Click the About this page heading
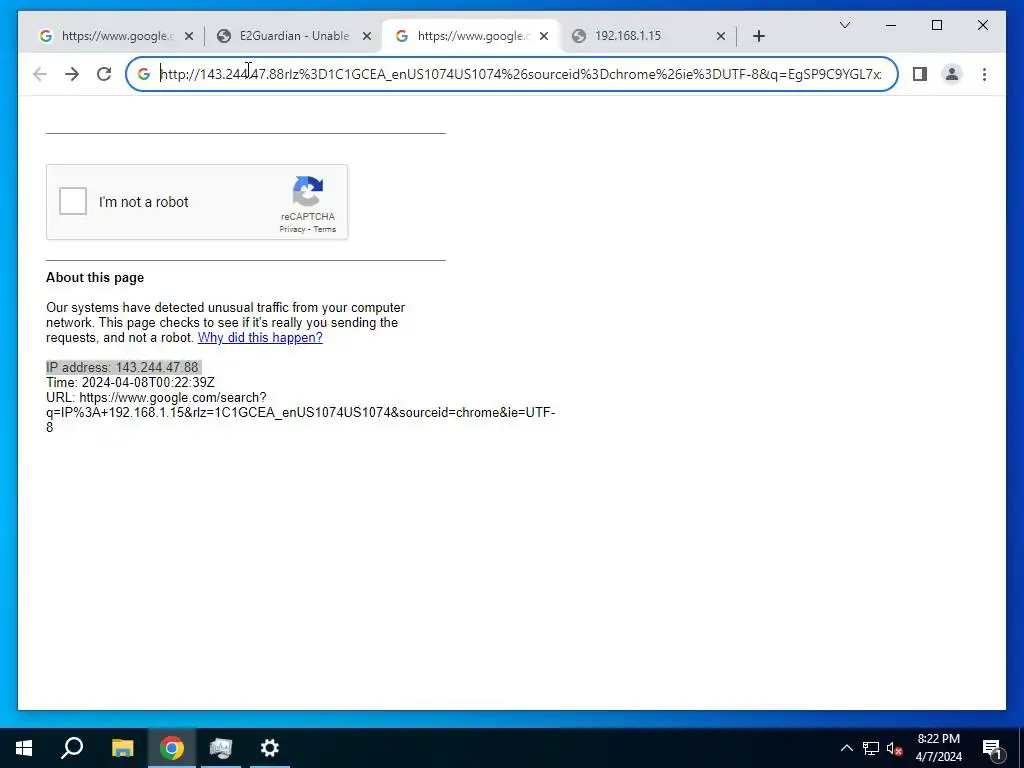Viewport: 1024px width, 768px height. click(x=95, y=278)
